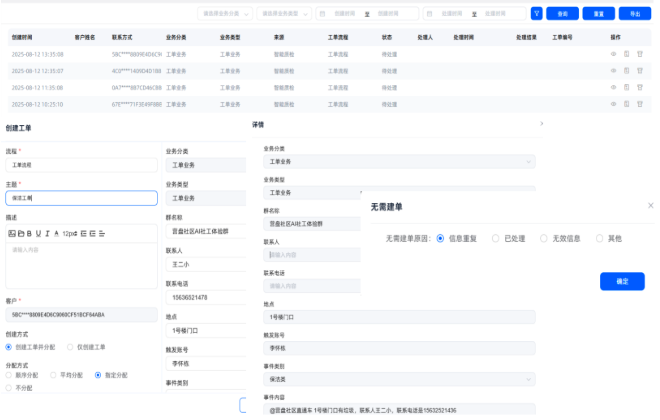
Task: Click the 导出 export button
Action: 632,14
